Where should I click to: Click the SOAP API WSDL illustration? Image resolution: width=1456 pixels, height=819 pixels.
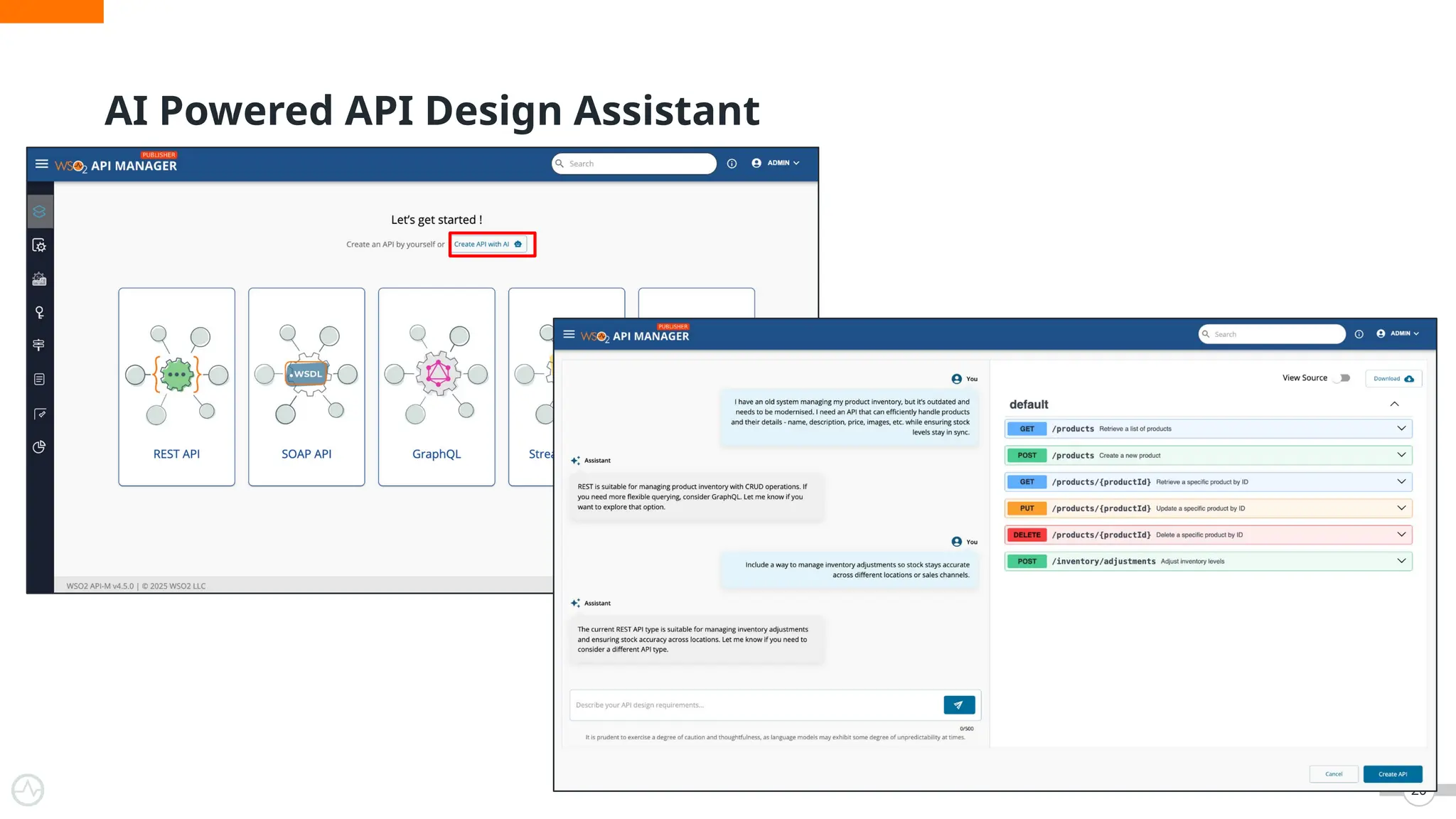[x=307, y=374]
